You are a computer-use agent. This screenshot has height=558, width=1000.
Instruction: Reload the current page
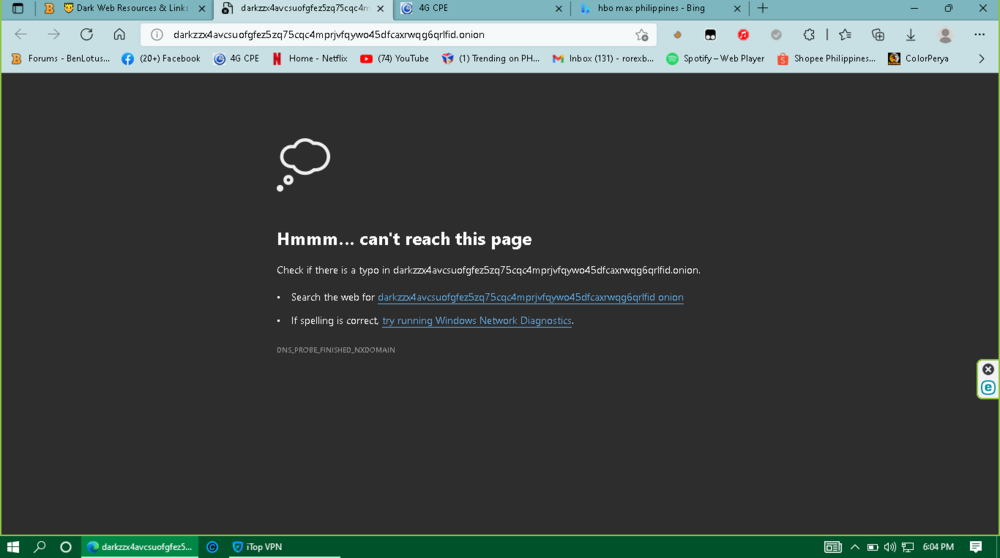(87, 34)
